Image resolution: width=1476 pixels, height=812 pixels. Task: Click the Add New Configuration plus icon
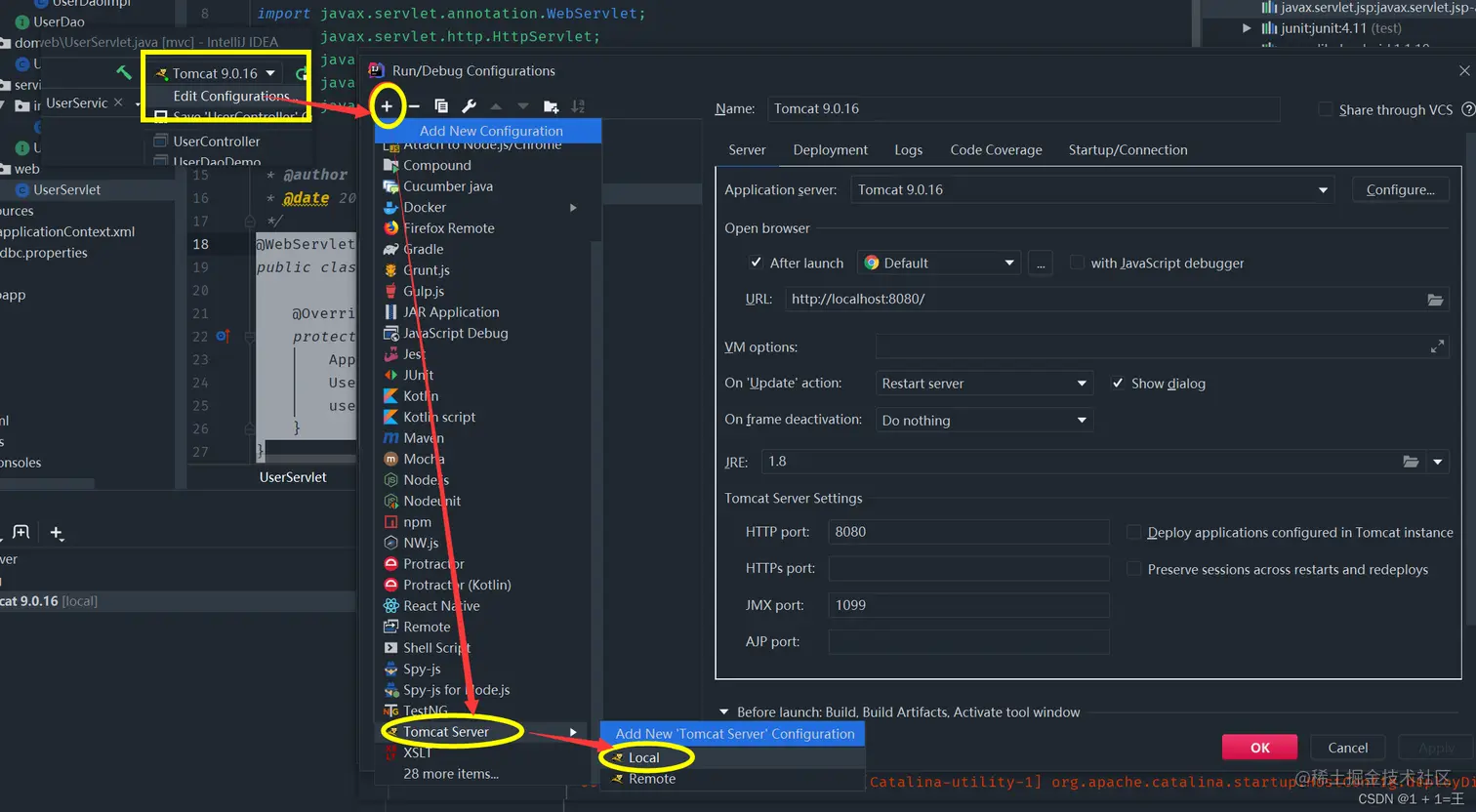coord(387,106)
